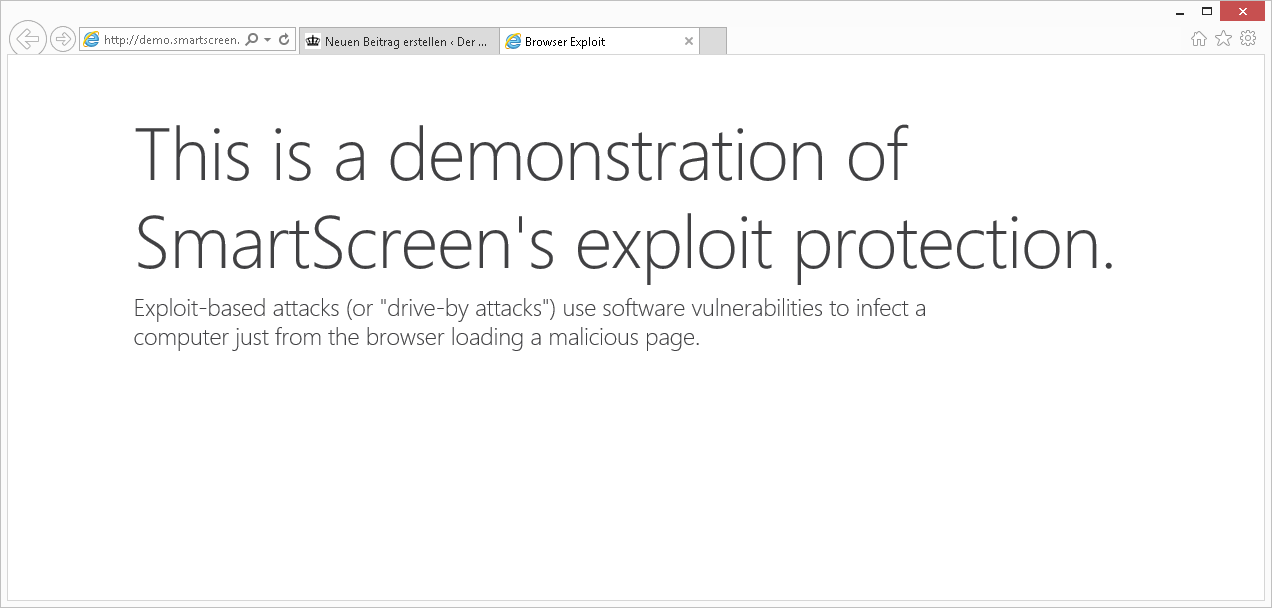Minimize the Internet Explorer window
The image size is (1272, 608).
click(x=1179, y=12)
